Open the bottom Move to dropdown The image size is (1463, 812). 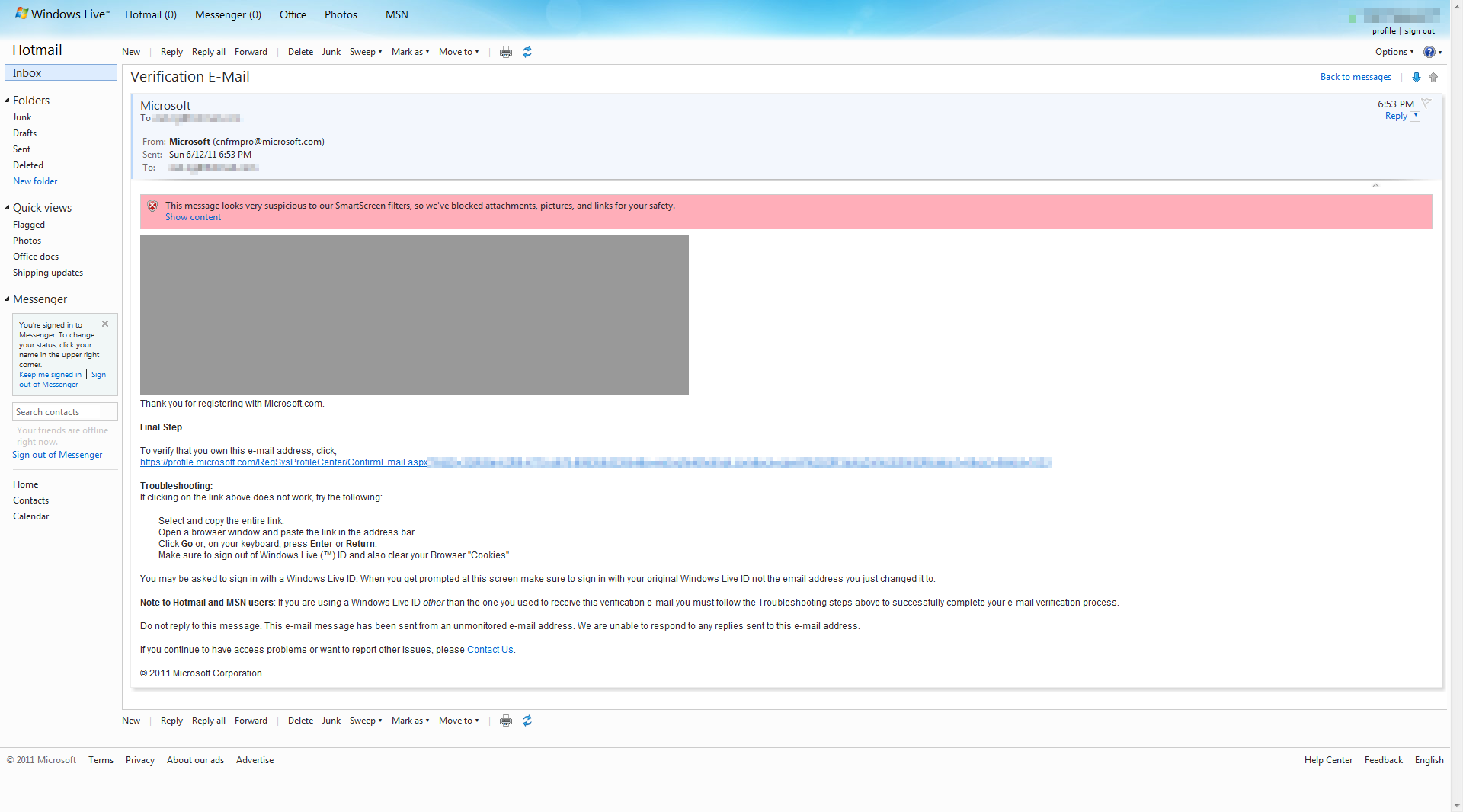click(459, 721)
